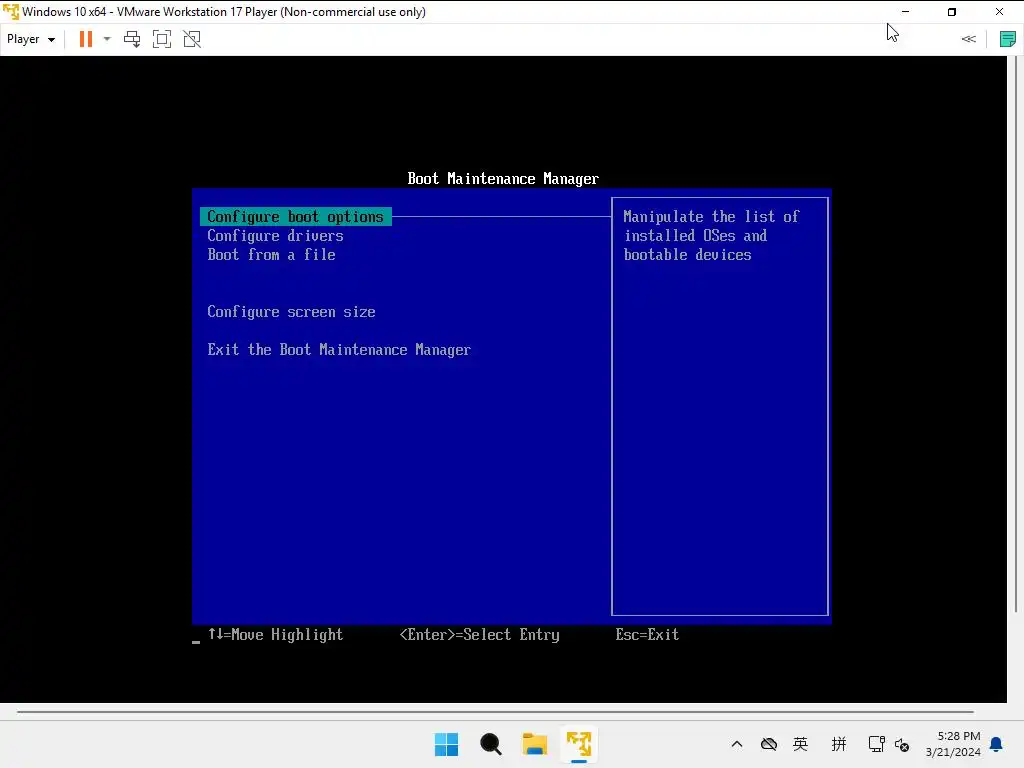The height and width of the screenshot is (768, 1024).
Task: Minimize the VMware Player window
Action: [x=905, y=12]
